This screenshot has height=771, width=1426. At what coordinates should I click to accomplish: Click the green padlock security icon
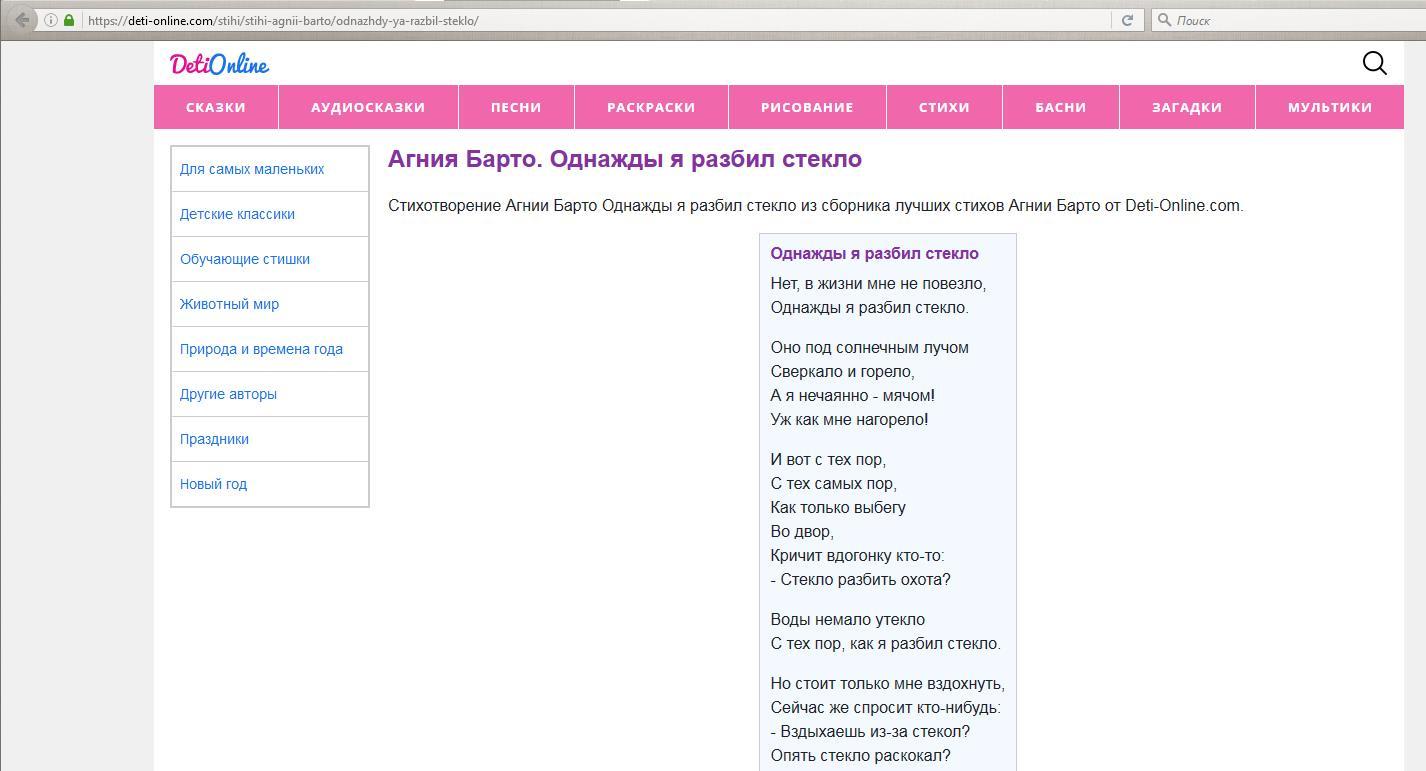[x=69, y=20]
